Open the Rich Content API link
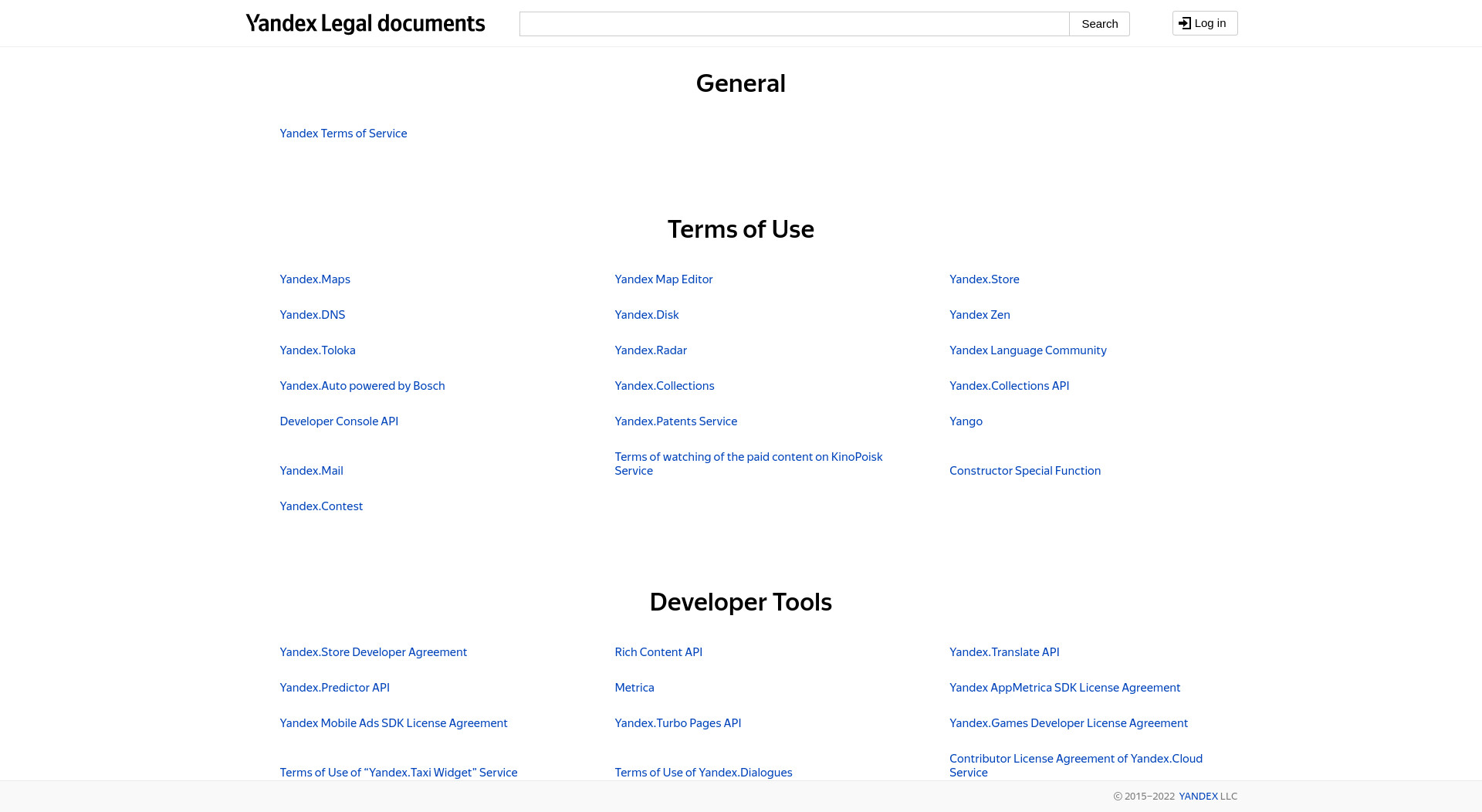The width and height of the screenshot is (1482, 812). click(x=658, y=652)
